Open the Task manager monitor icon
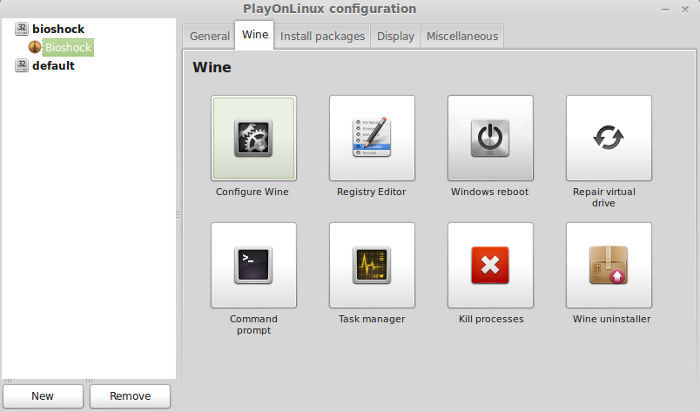 tap(372, 265)
